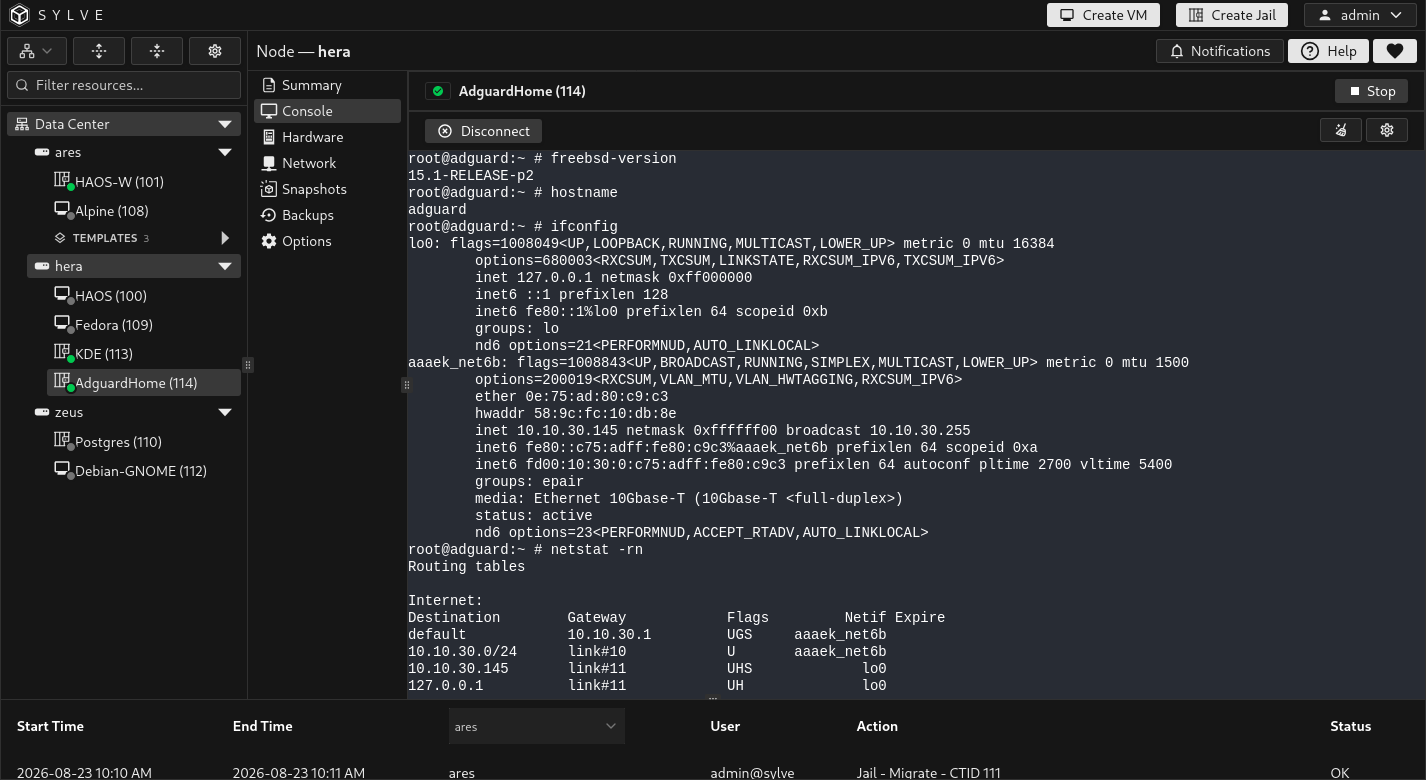Select Data Center in the tree
The height and width of the screenshot is (780, 1426).
pyautogui.click(x=124, y=124)
